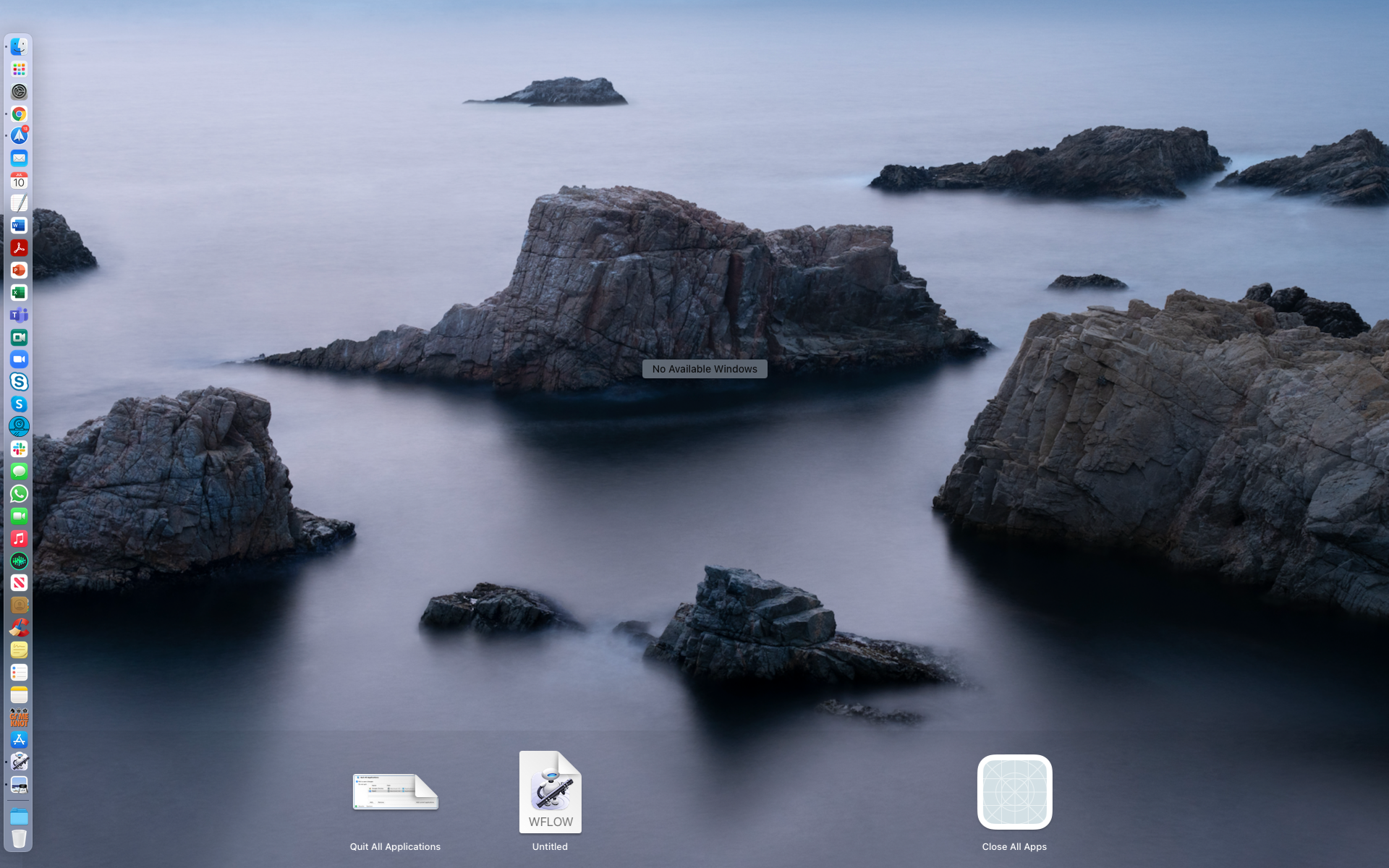Viewport: 1389px width, 868px height.
Task: Launch Zoom from the Dock
Action: tap(19, 359)
